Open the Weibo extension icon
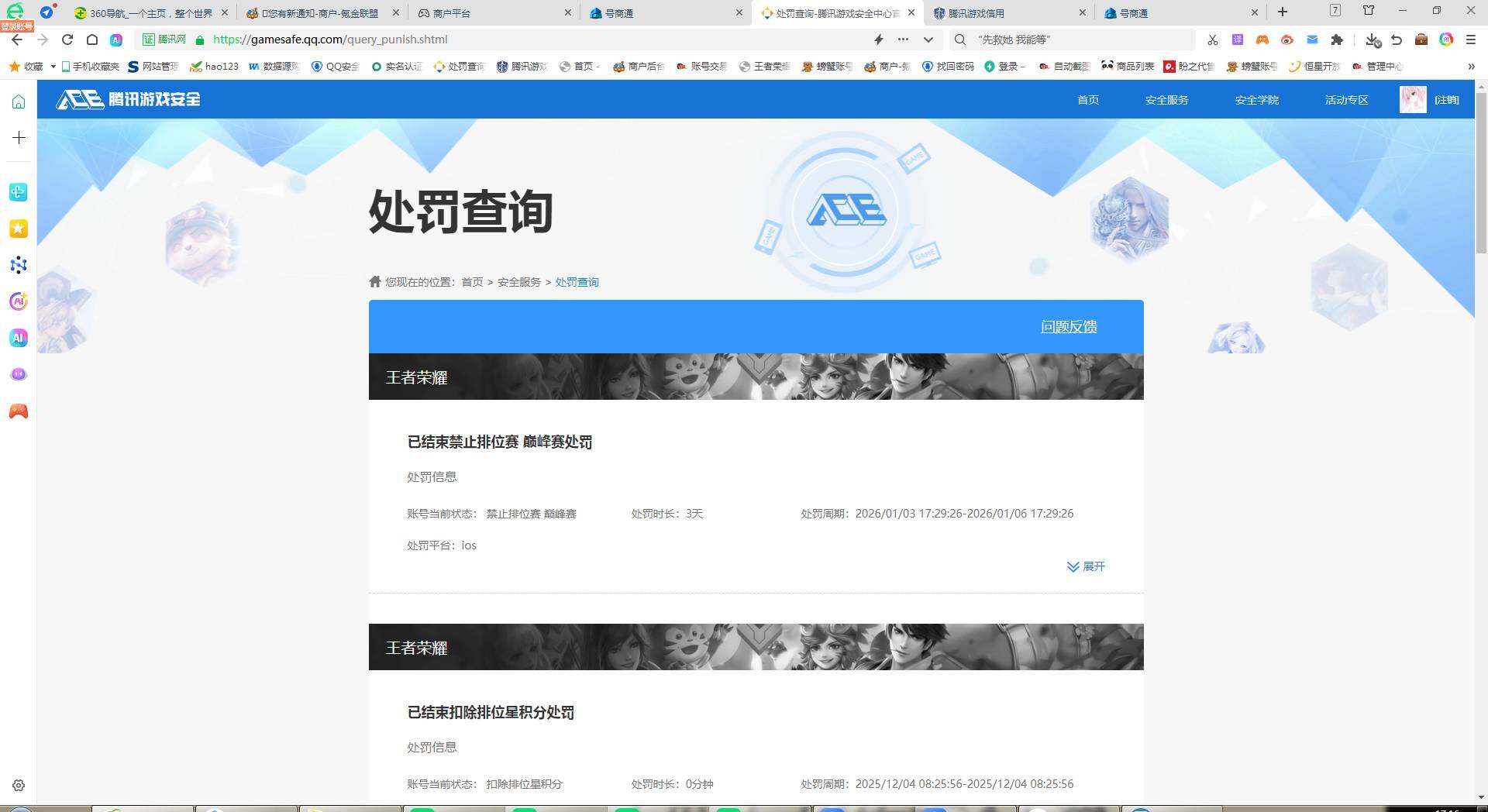This screenshot has height=812, width=1488. click(1287, 40)
